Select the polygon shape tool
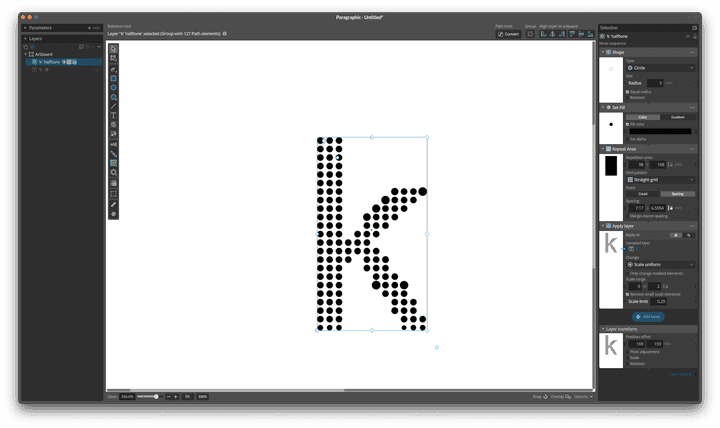Image resolution: width=720 pixels, height=428 pixels. (x=113, y=97)
